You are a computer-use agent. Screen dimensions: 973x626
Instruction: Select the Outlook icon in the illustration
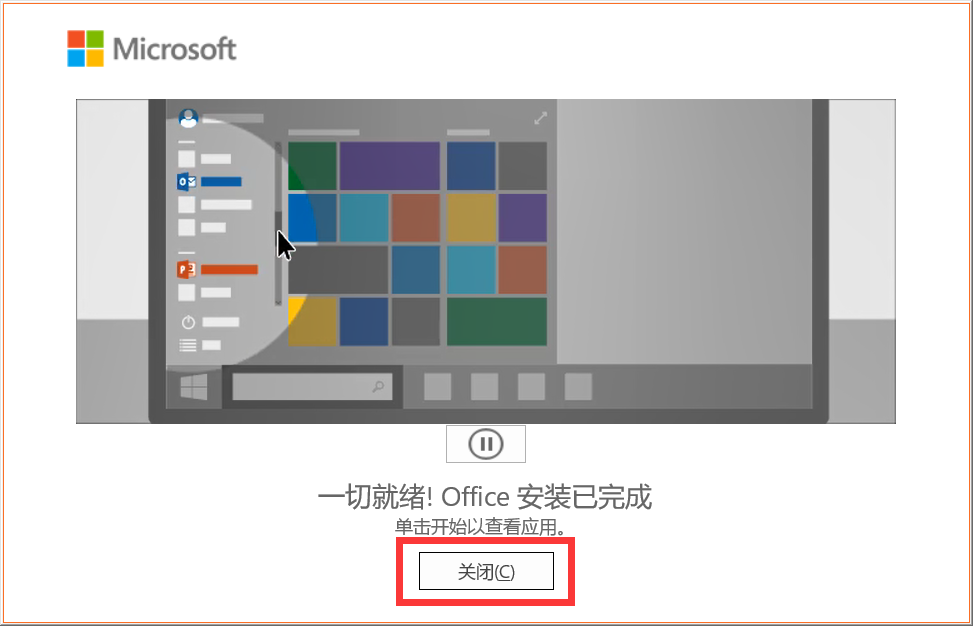(x=187, y=182)
